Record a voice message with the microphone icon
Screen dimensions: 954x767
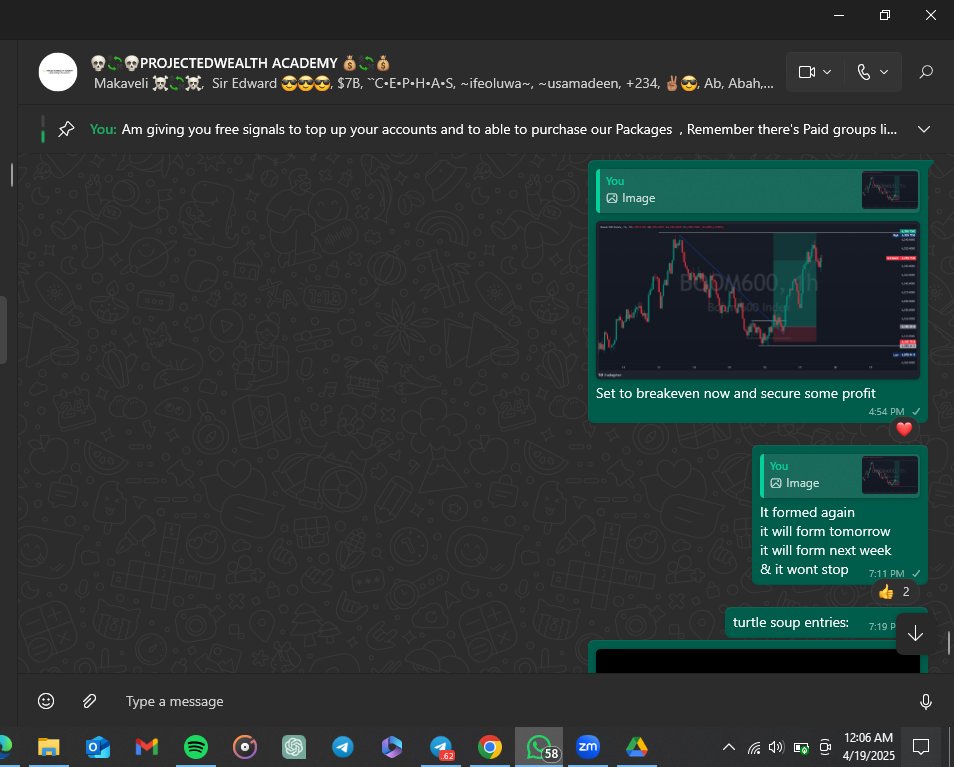coord(925,700)
